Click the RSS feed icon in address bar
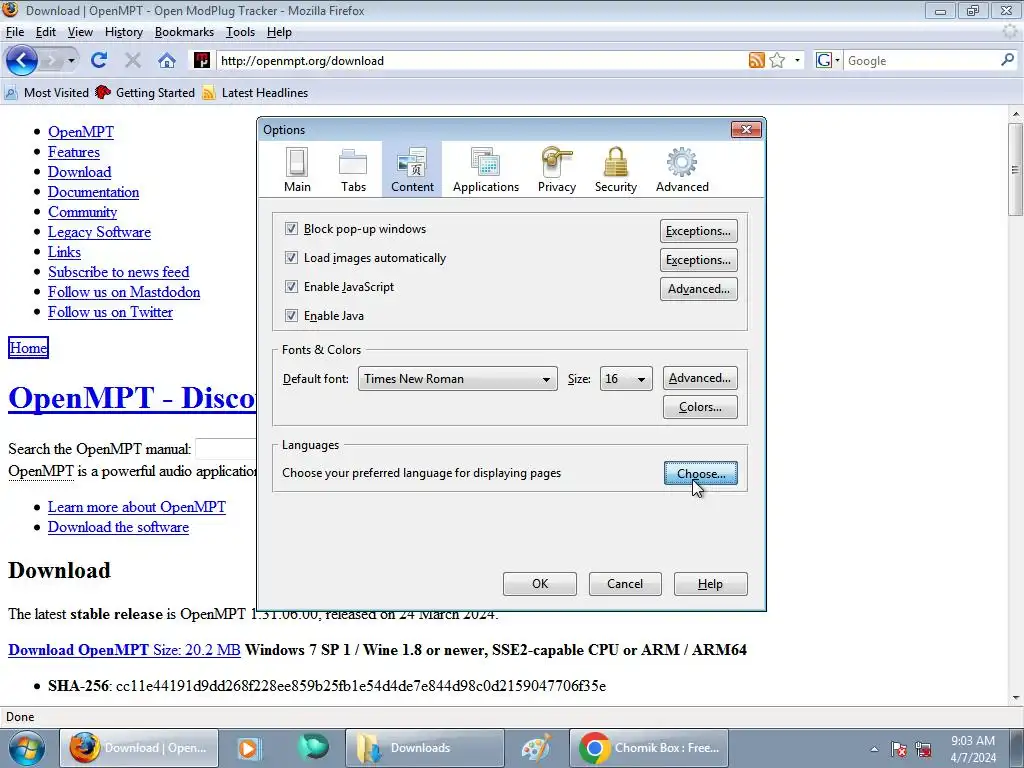Screen dimensions: 1024x768 756,61
